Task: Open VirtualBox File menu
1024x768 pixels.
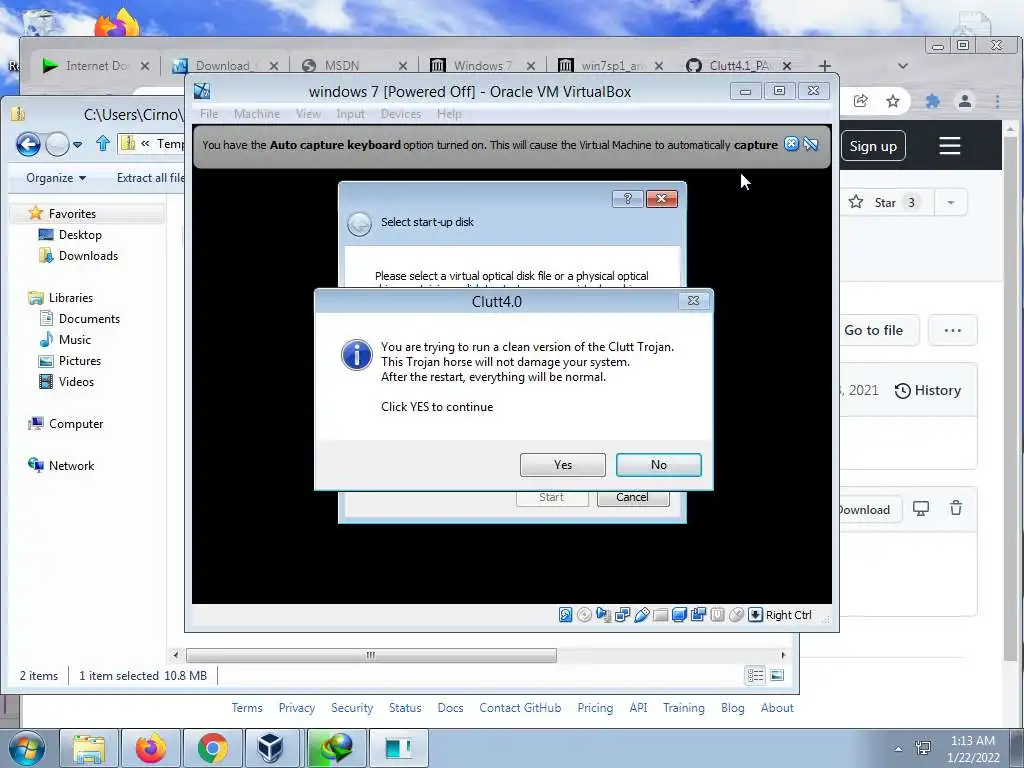Action: coord(209,114)
